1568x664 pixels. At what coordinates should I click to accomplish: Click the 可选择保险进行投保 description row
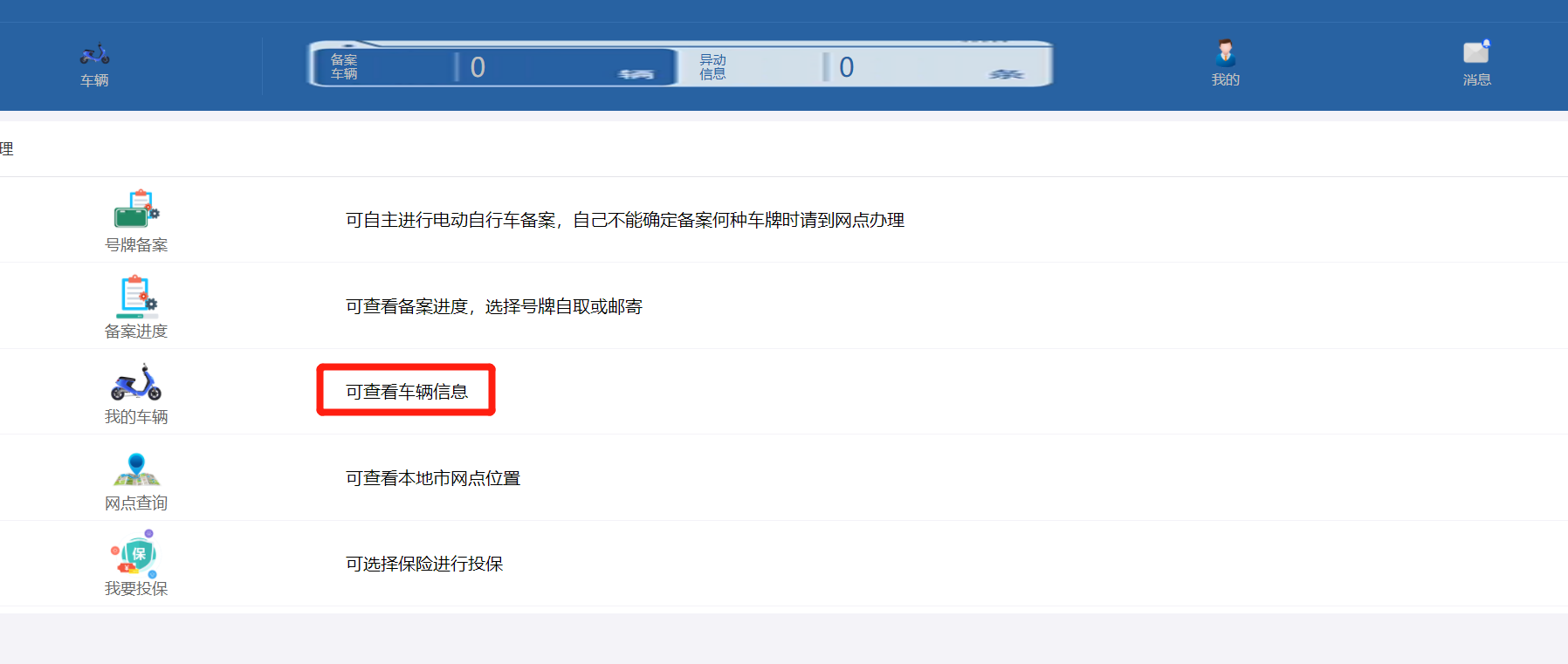(424, 564)
